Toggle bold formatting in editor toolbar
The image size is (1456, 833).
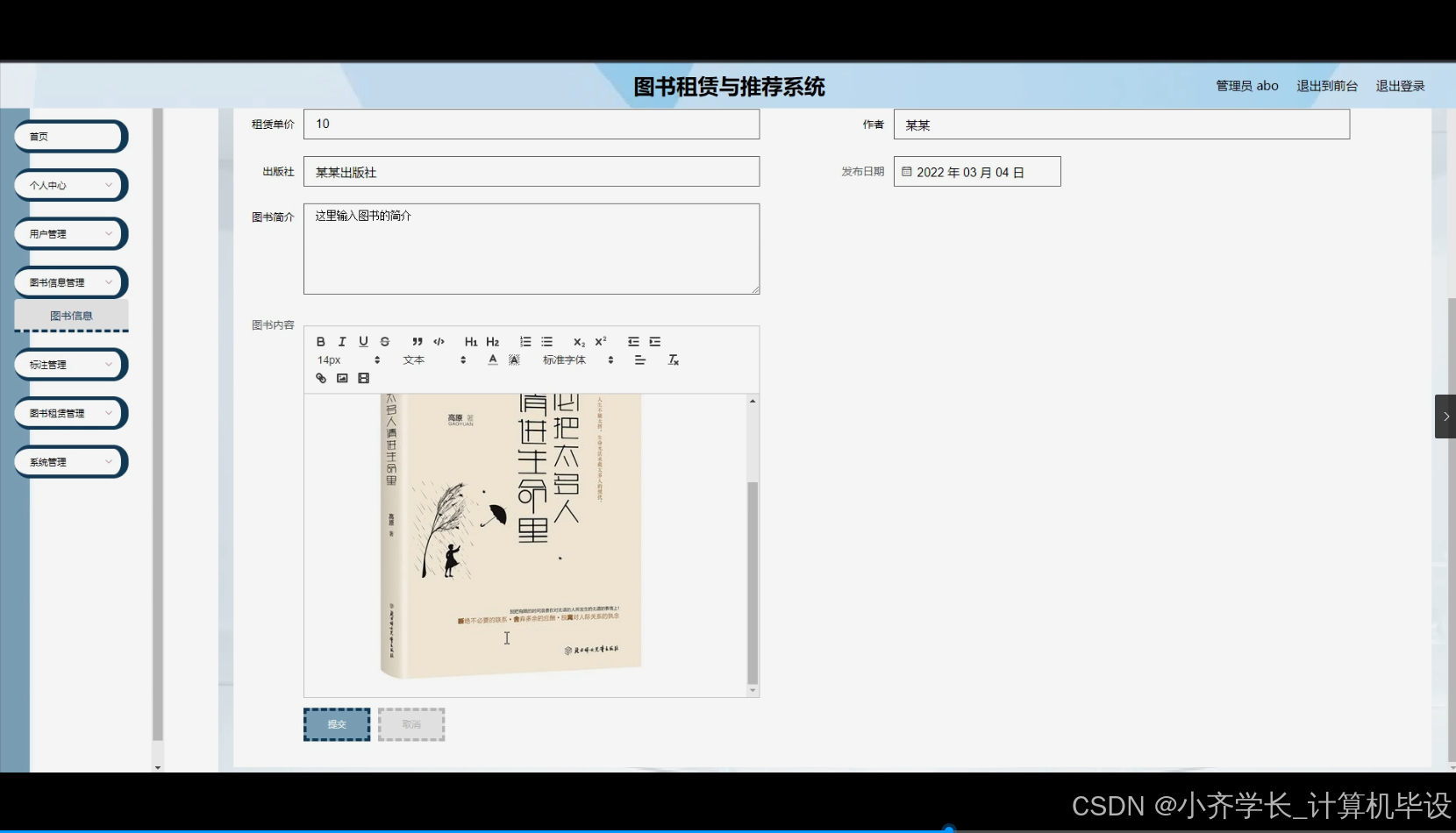[x=321, y=342]
